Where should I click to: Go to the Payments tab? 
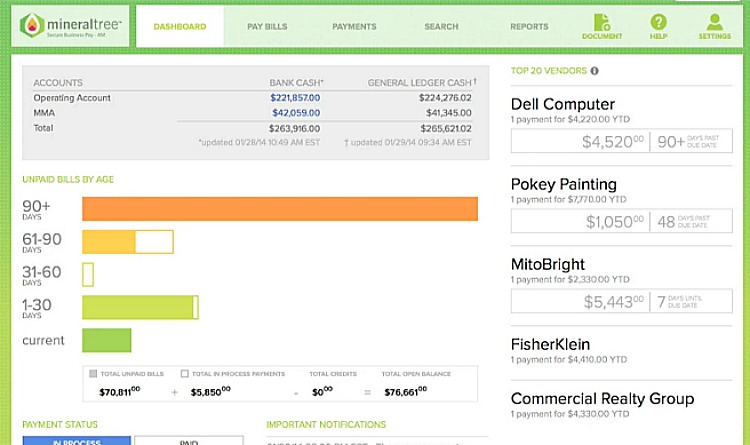[354, 26]
